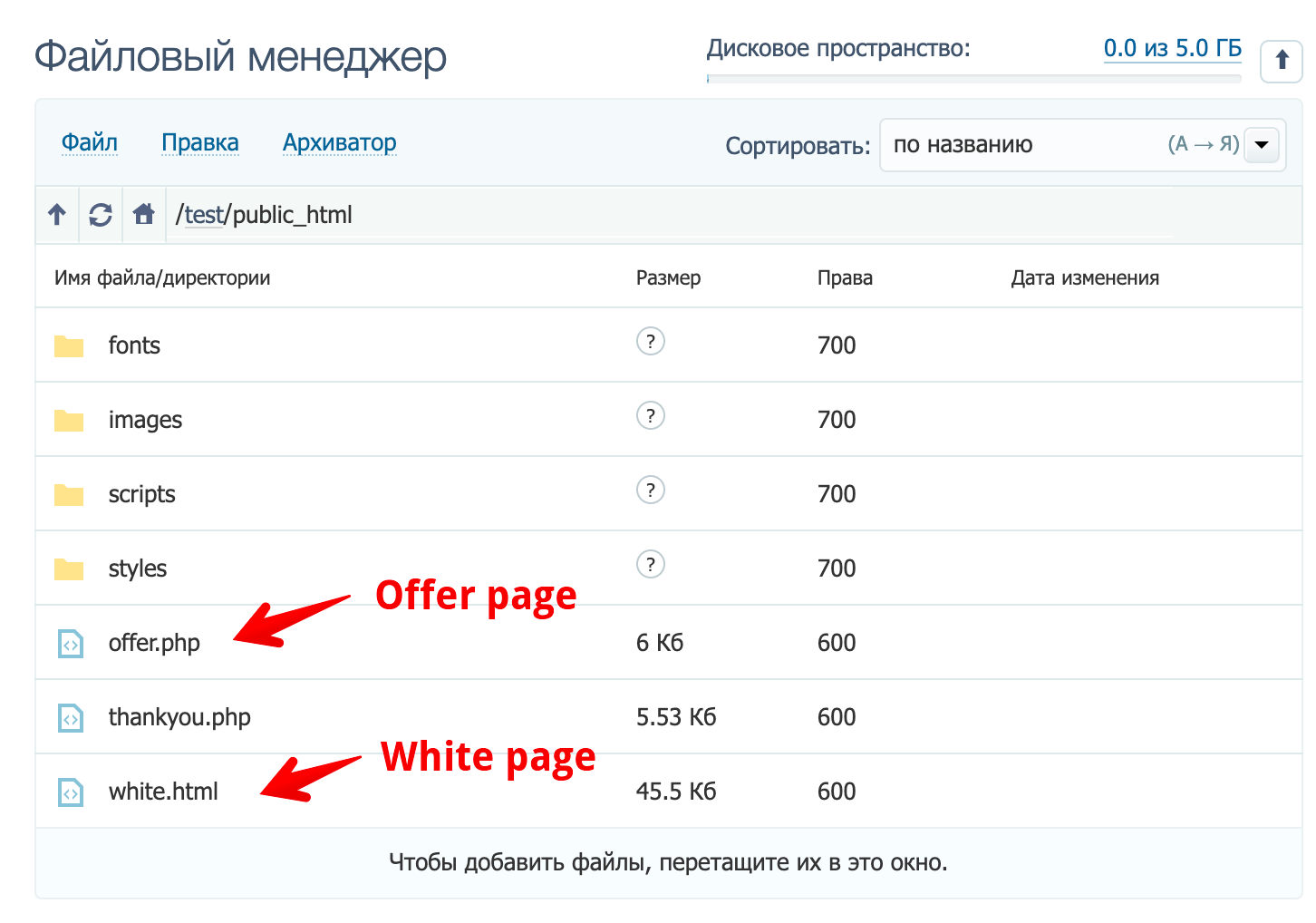The height and width of the screenshot is (923, 1316).
Task: Click the "test" link in the breadcrumb path
Action: point(204,215)
